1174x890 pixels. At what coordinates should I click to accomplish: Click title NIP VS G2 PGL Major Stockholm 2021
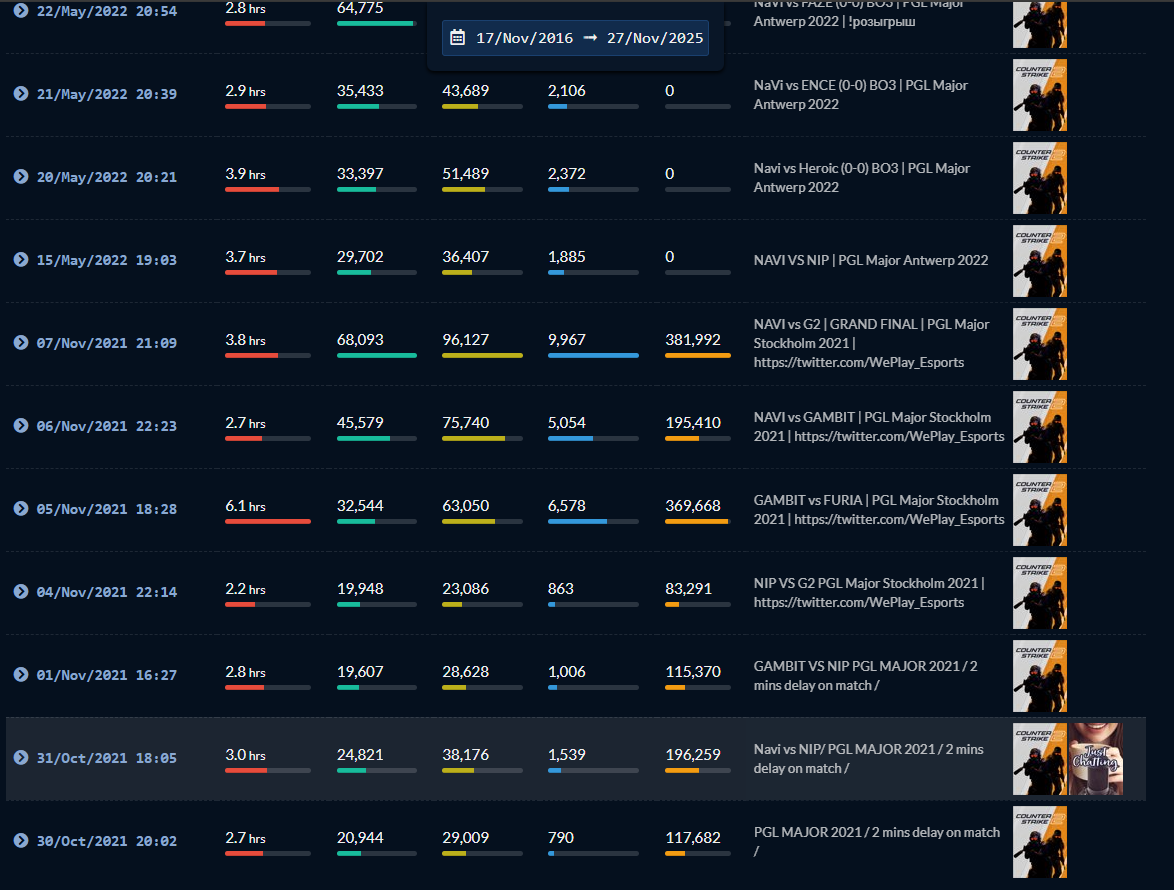click(x=869, y=593)
